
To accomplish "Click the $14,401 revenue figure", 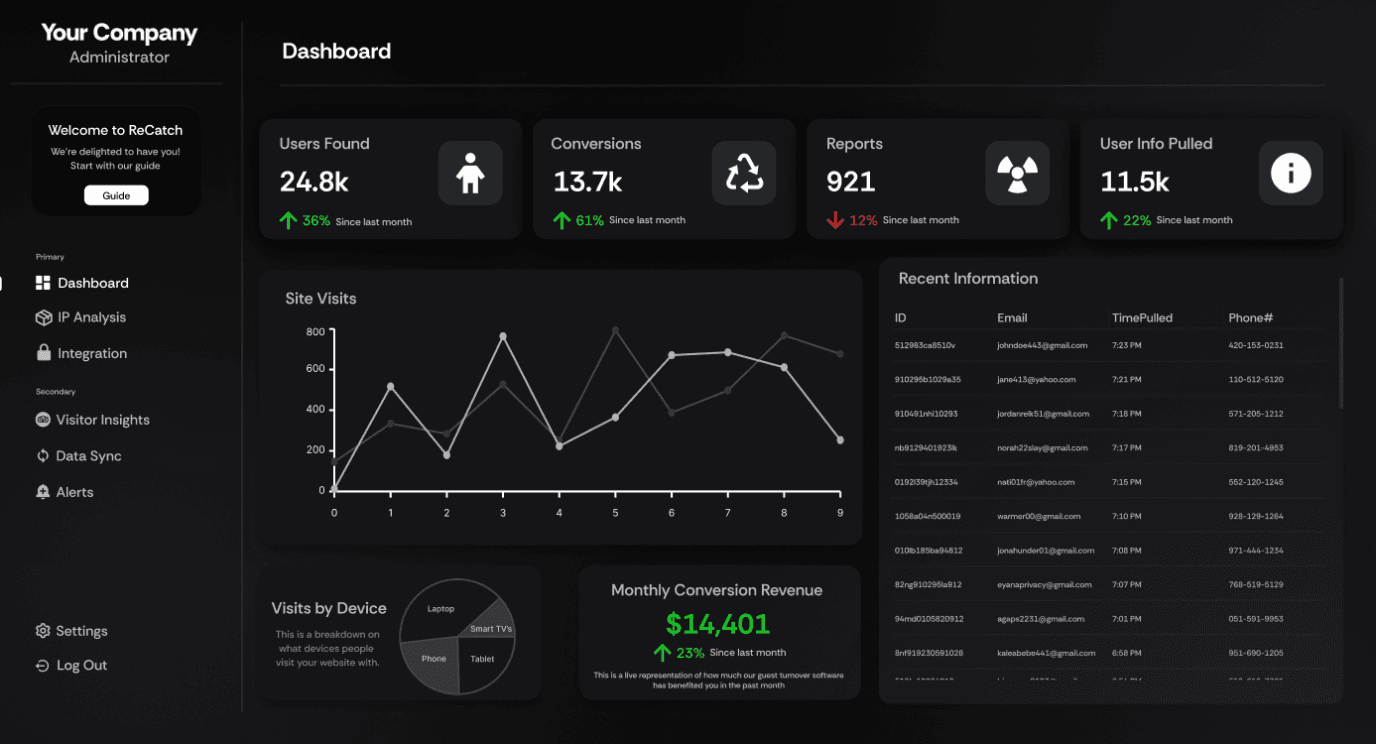I will pyautogui.click(x=718, y=624).
